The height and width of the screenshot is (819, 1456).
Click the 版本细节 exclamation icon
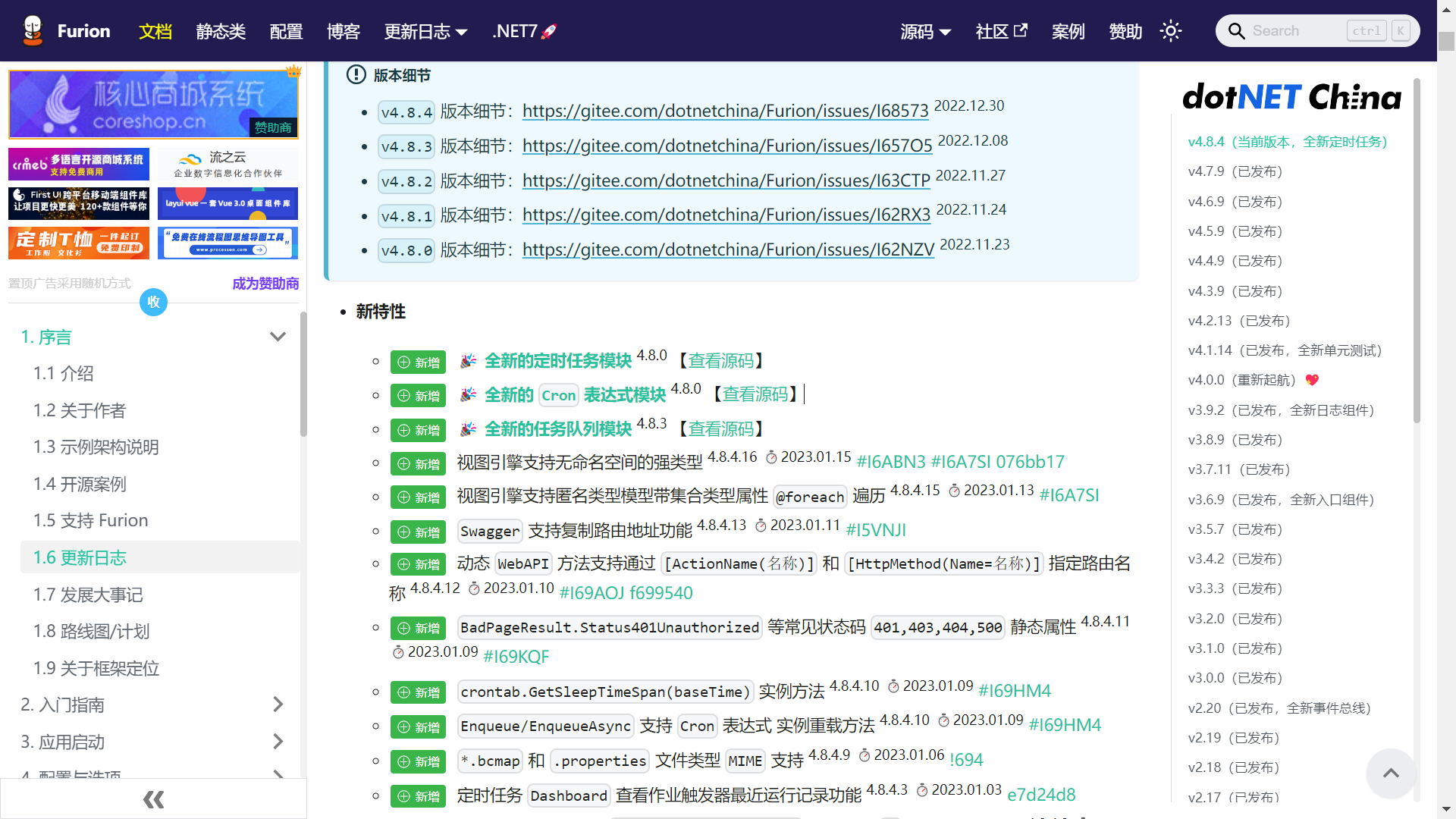(356, 75)
